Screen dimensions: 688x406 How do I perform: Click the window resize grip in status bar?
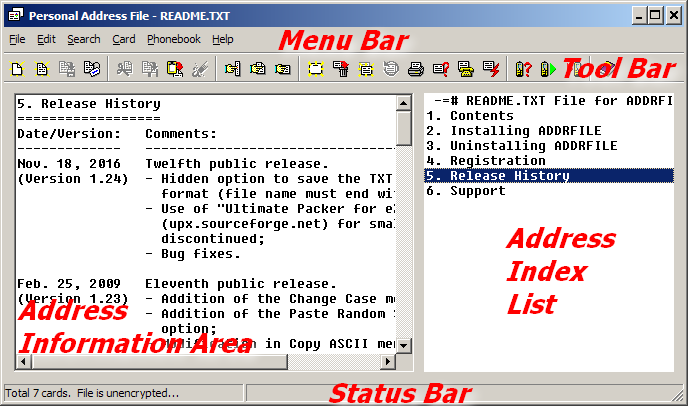678,395
